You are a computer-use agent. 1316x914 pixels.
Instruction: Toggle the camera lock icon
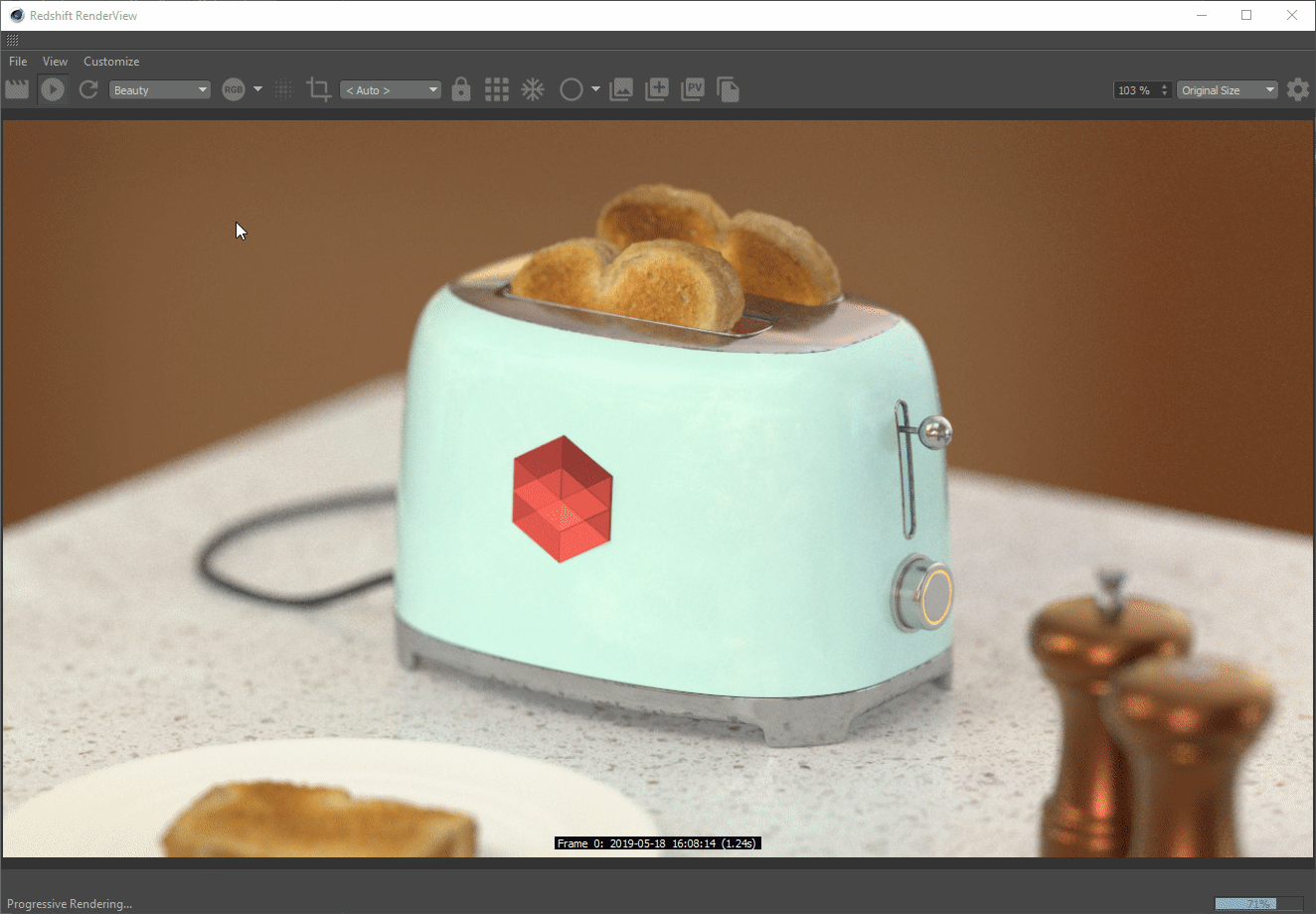coord(461,89)
